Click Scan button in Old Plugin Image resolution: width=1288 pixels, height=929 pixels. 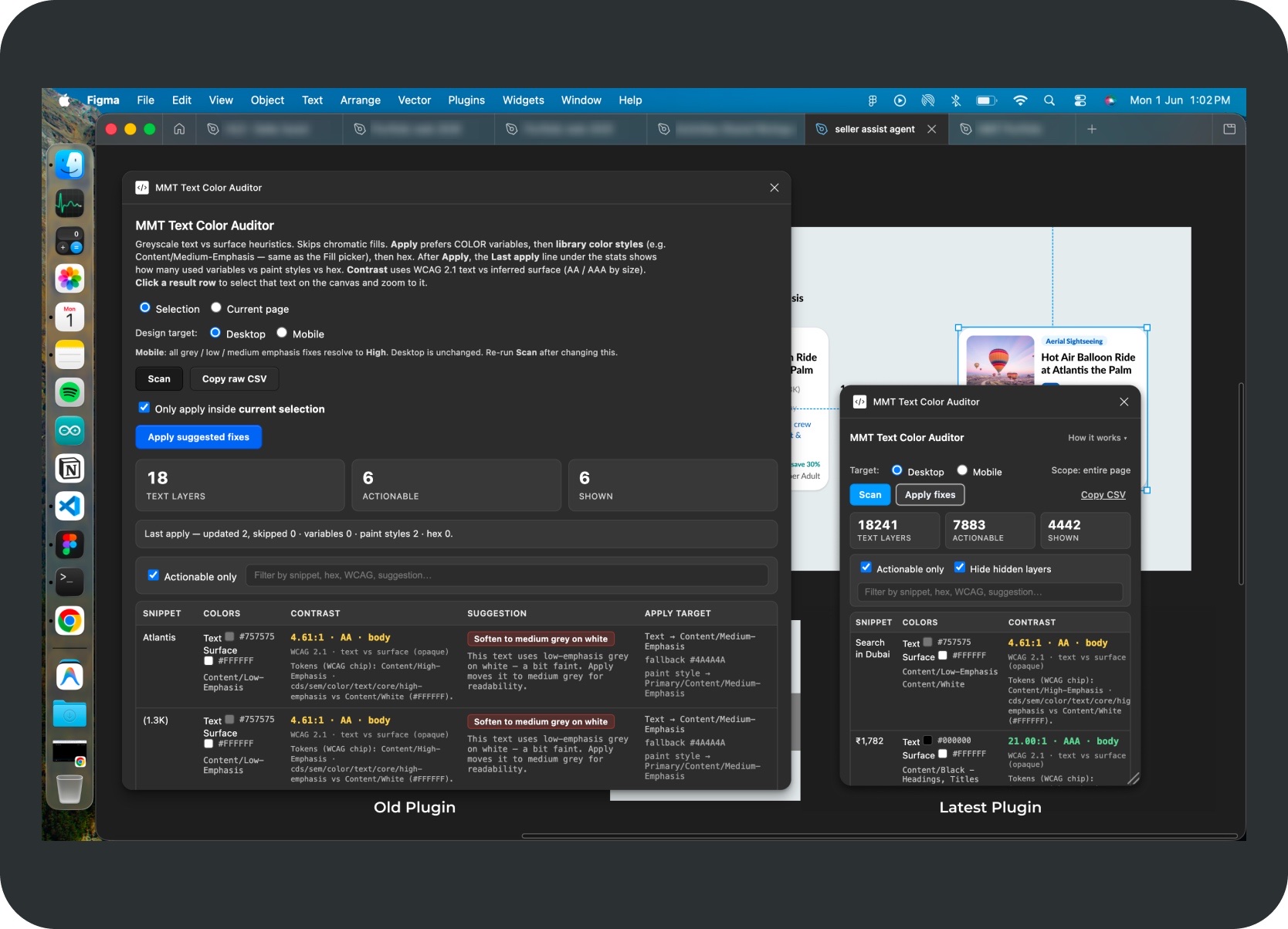click(159, 379)
